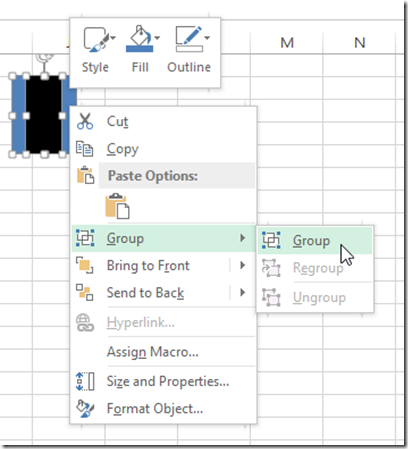The image size is (408, 449).
Task: Open the Fill dropdown arrow
Action: point(157,38)
